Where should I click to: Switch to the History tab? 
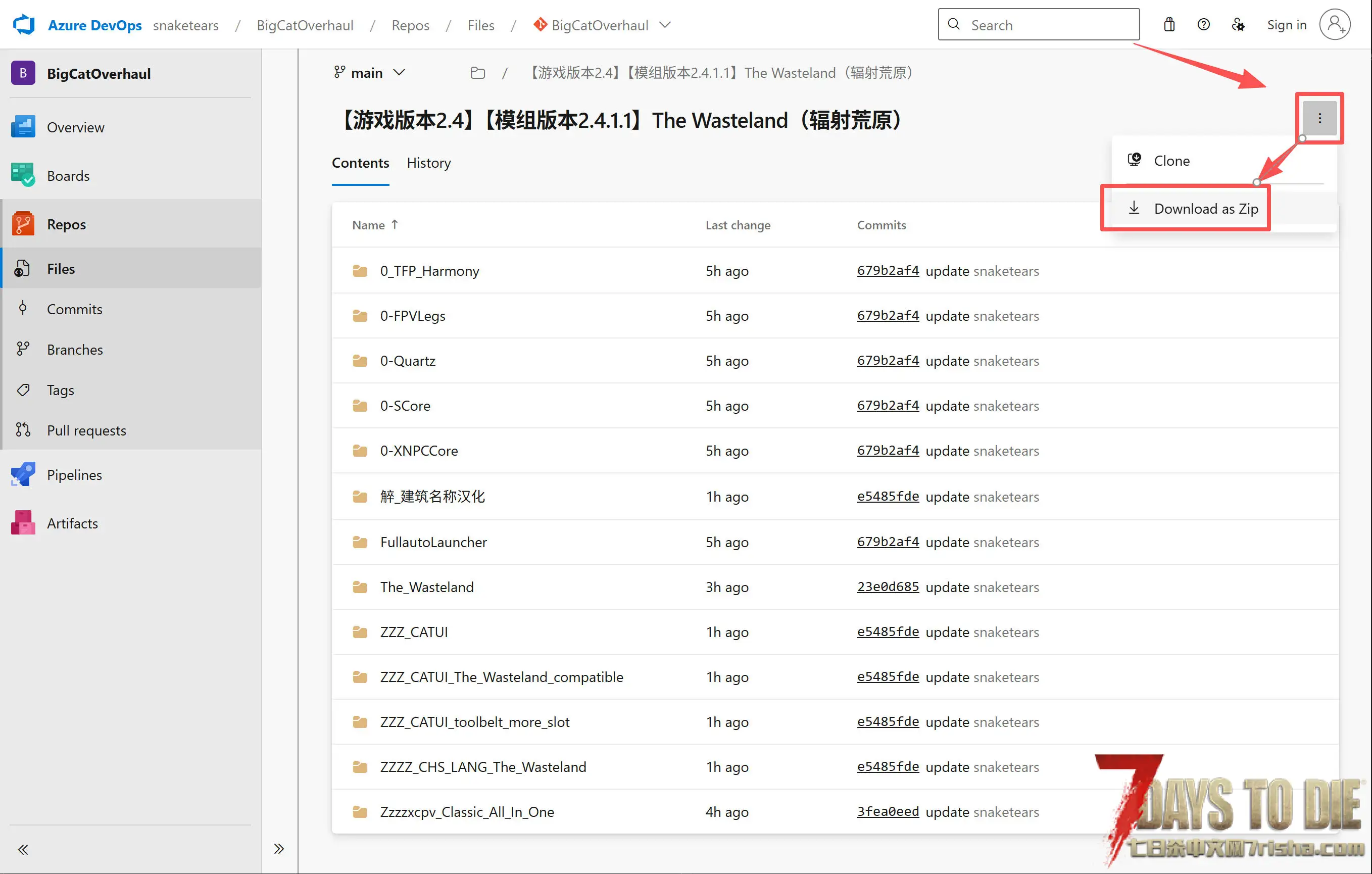pyautogui.click(x=428, y=163)
